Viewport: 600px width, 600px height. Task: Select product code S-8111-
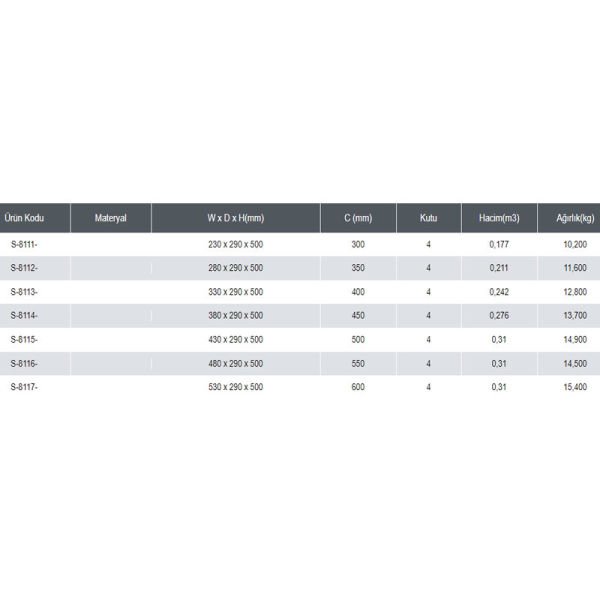pyautogui.click(x=24, y=244)
